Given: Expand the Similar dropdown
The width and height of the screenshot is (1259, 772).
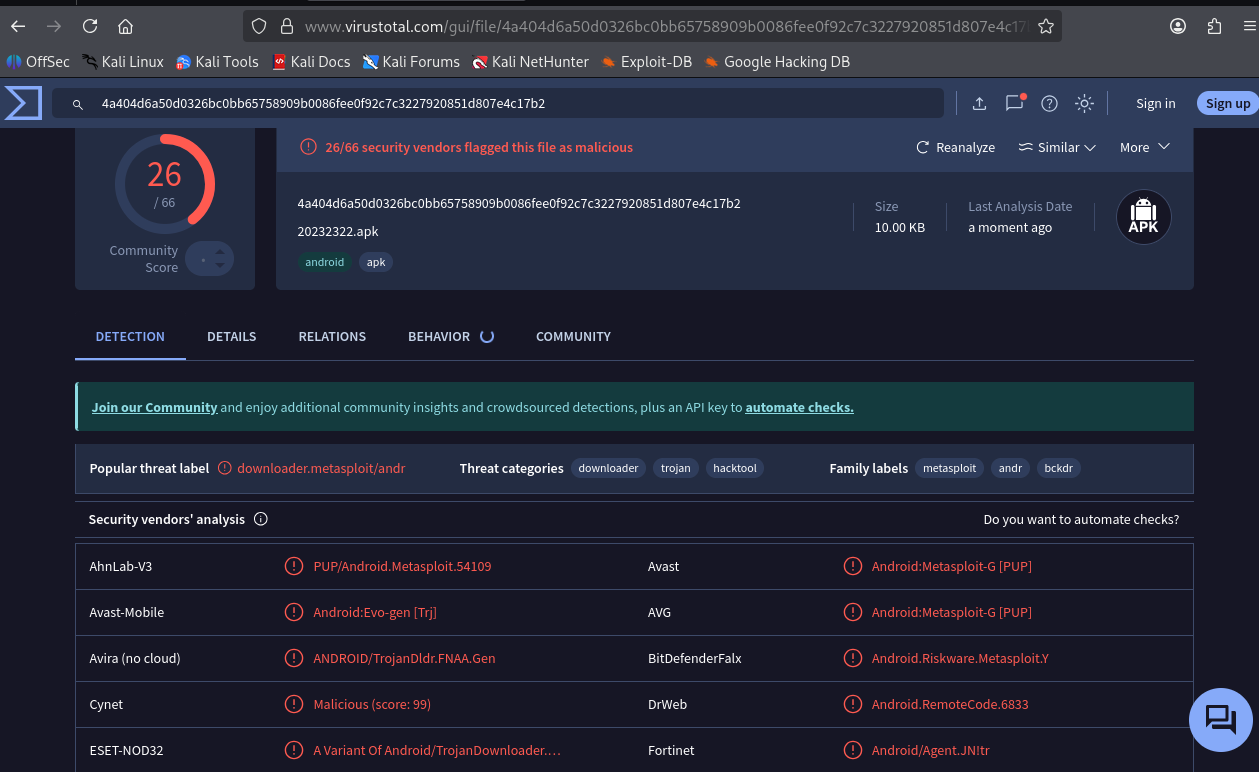Looking at the screenshot, I should click(x=1057, y=147).
